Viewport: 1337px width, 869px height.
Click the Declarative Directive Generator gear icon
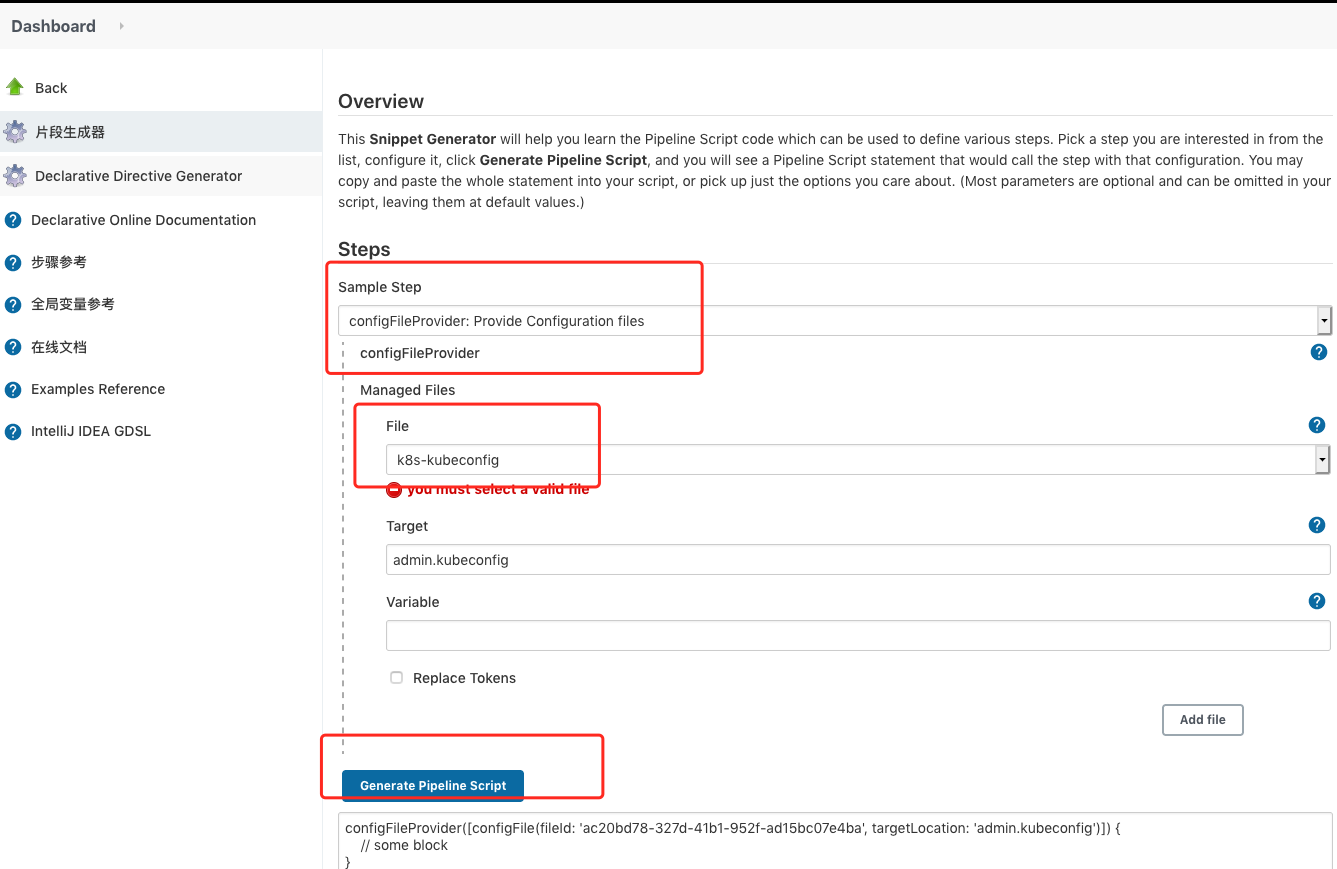coord(15,176)
